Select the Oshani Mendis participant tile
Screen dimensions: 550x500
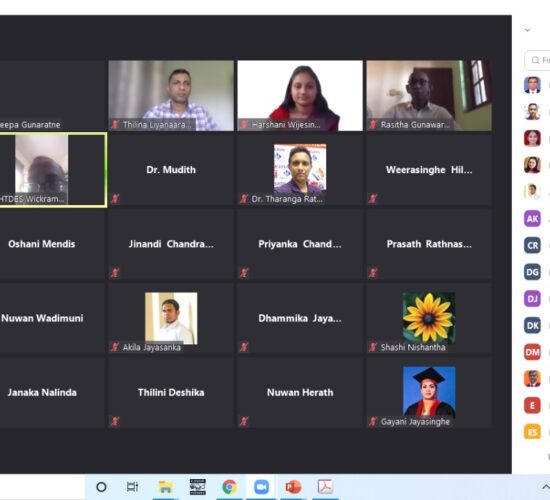[52, 244]
